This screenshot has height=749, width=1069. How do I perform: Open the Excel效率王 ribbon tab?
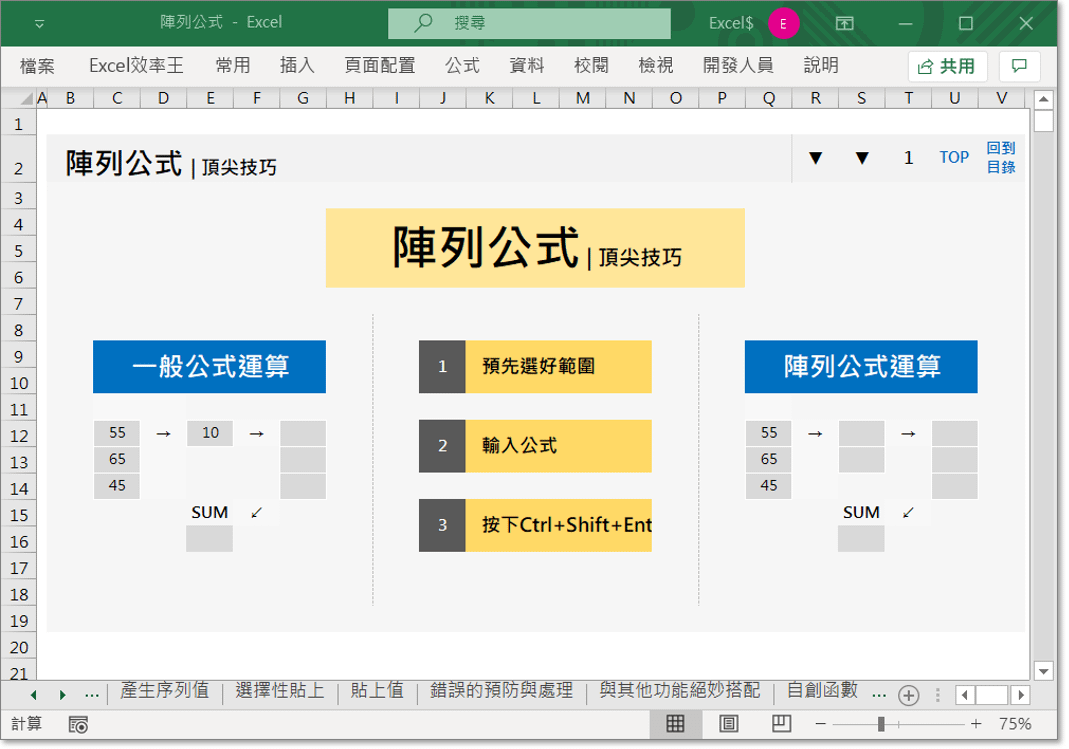point(136,66)
